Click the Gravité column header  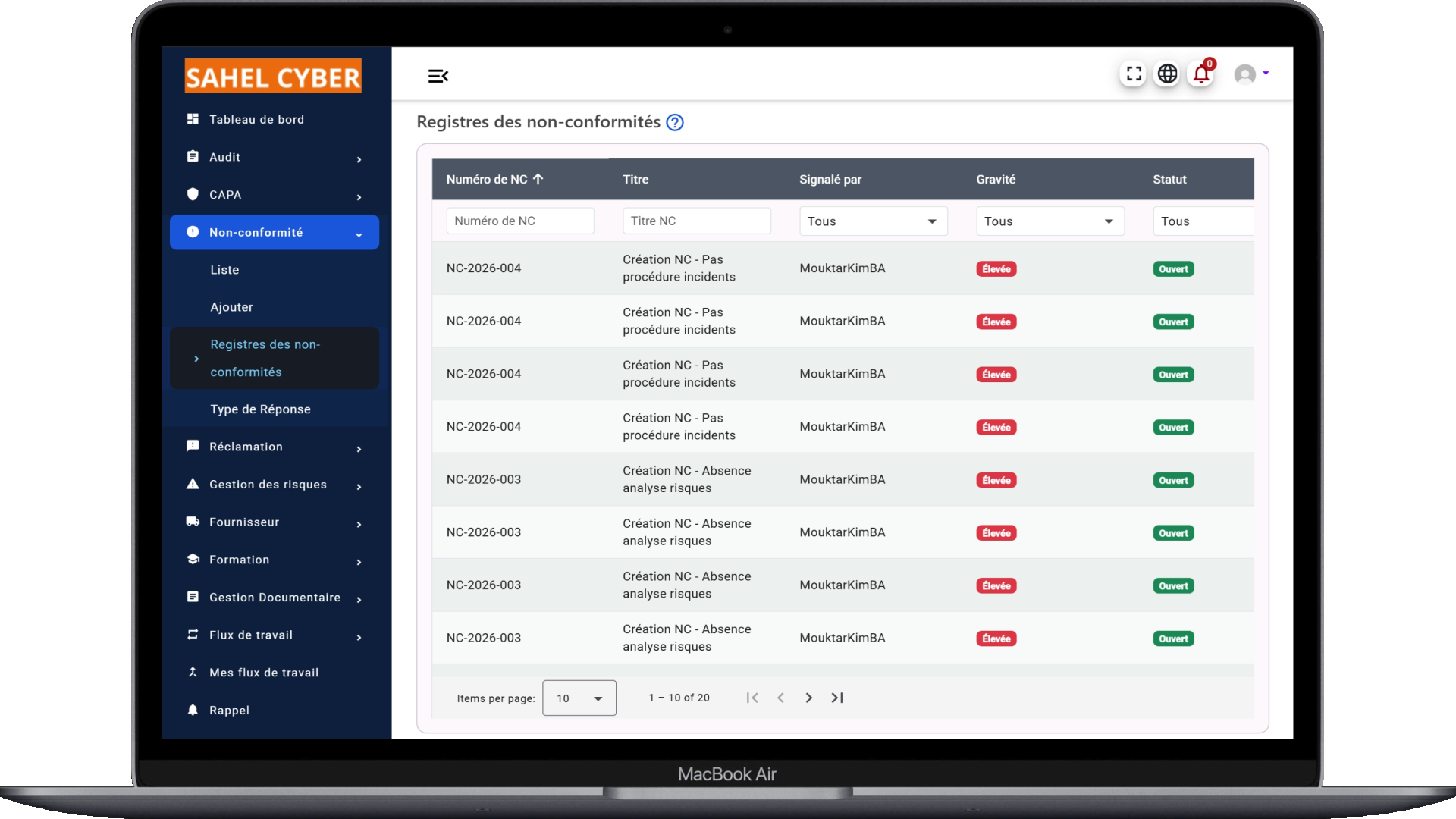pyautogui.click(x=996, y=180)
